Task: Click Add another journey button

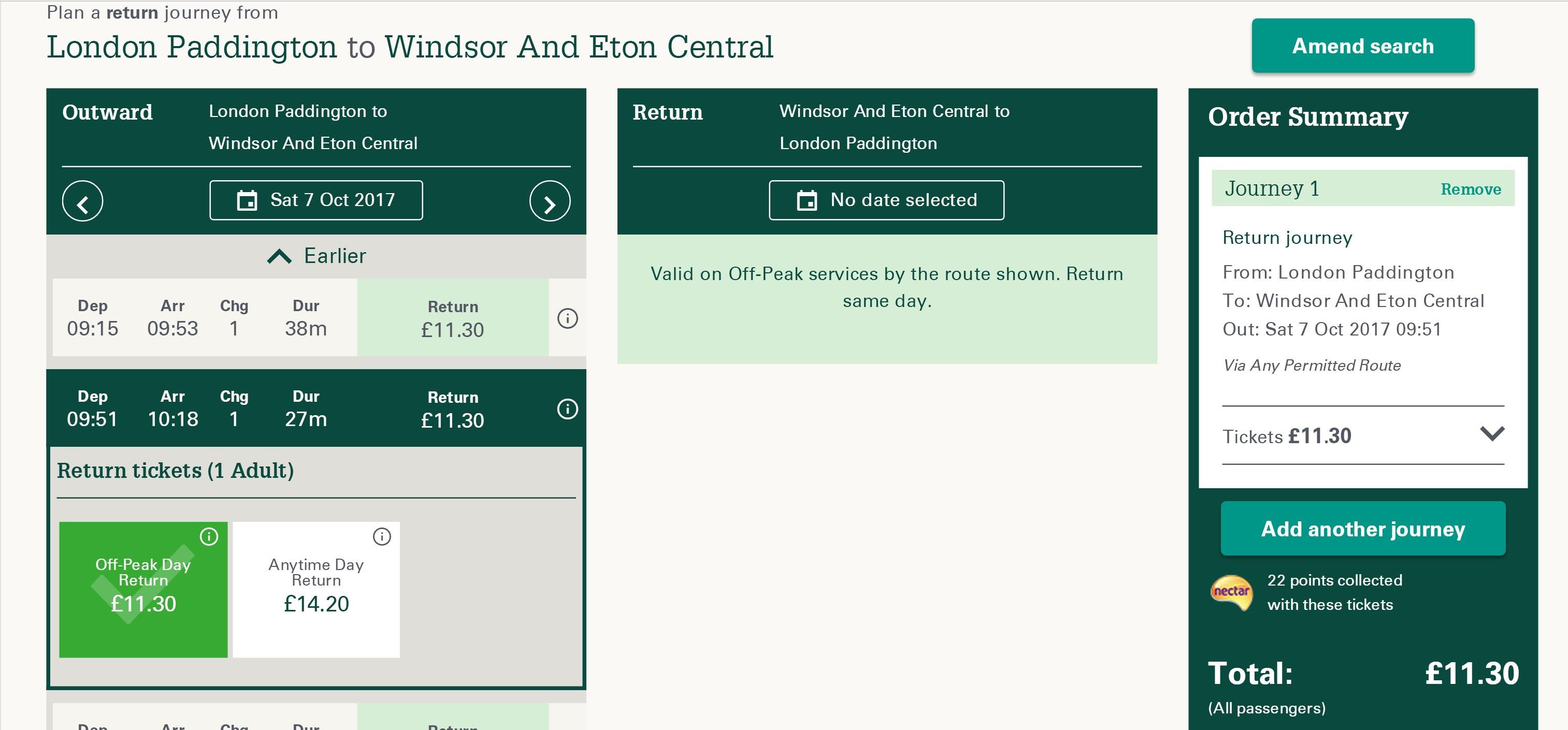Action: coord(1363,529)
